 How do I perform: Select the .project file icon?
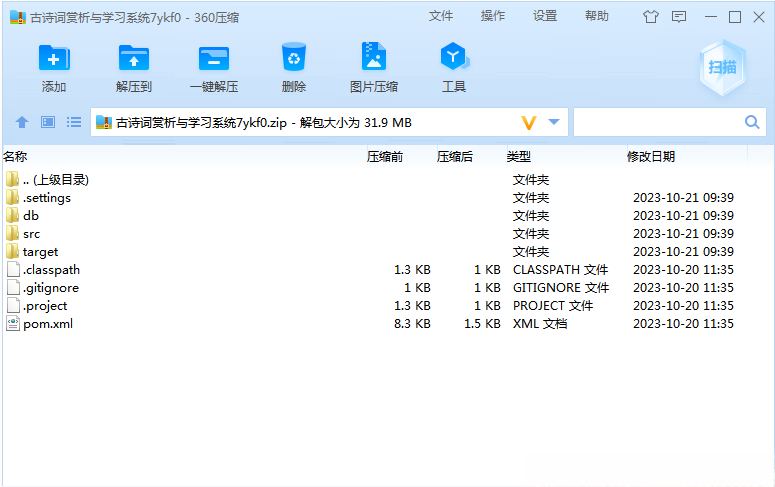click(x=13, y=306)
